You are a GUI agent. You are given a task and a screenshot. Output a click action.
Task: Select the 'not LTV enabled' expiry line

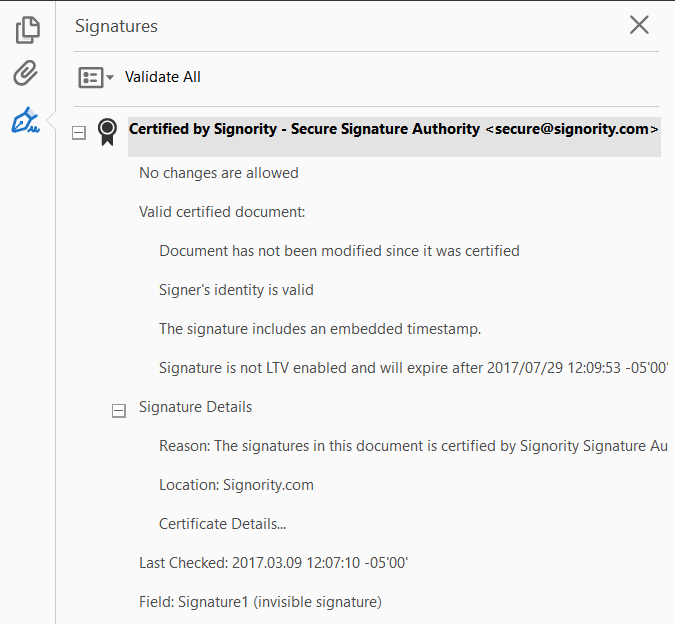coord(413,368)
